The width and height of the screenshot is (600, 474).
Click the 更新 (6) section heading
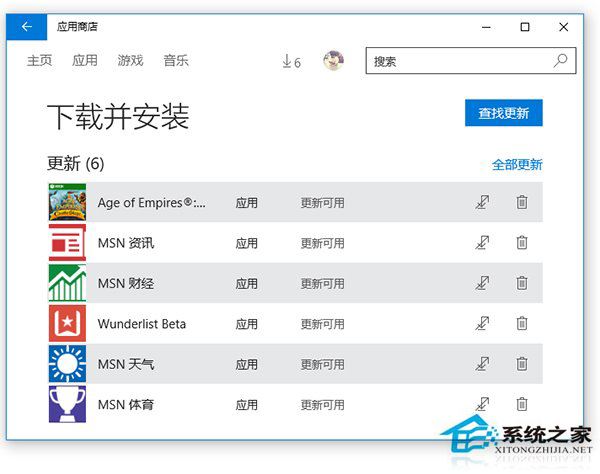76,164
